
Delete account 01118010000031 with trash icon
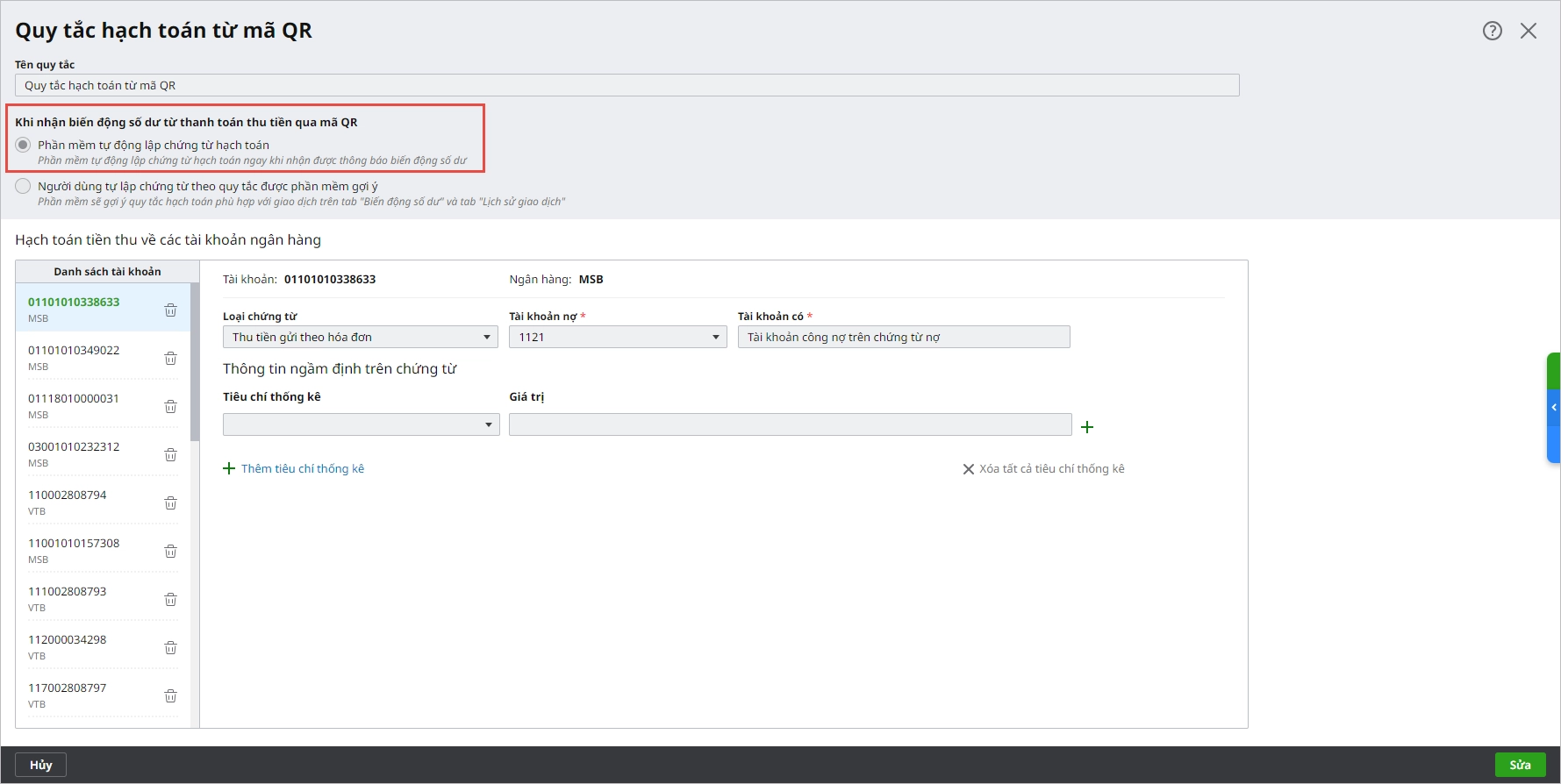click(x=170, y=406)
